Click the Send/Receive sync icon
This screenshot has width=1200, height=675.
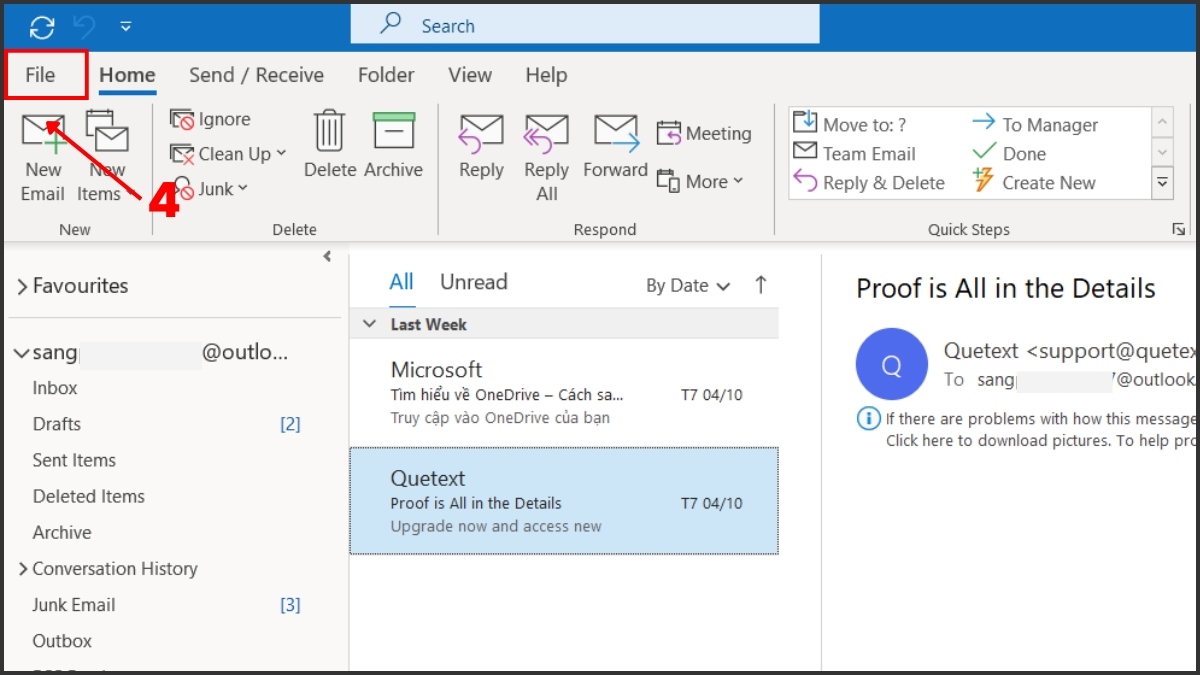[x=42, y=26]
